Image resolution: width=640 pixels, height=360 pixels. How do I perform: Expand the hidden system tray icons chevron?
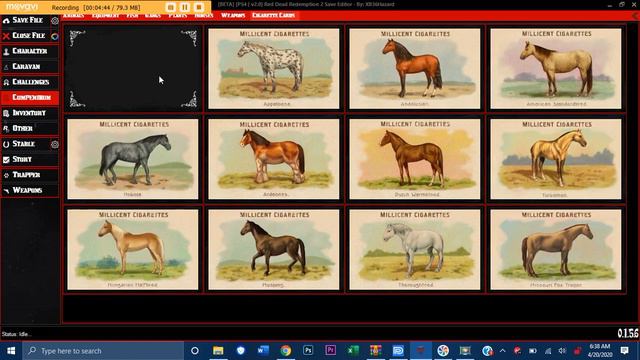pyautogui.click(x=502, y=351)
